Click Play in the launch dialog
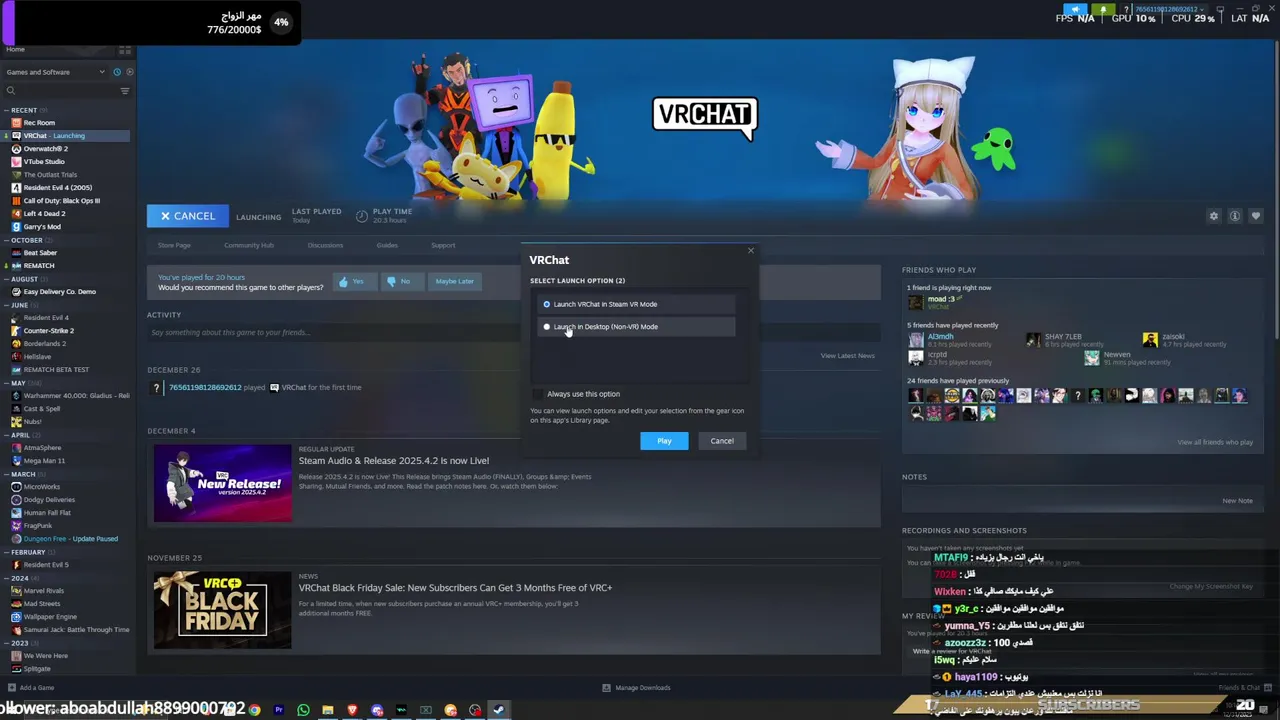 664,441
